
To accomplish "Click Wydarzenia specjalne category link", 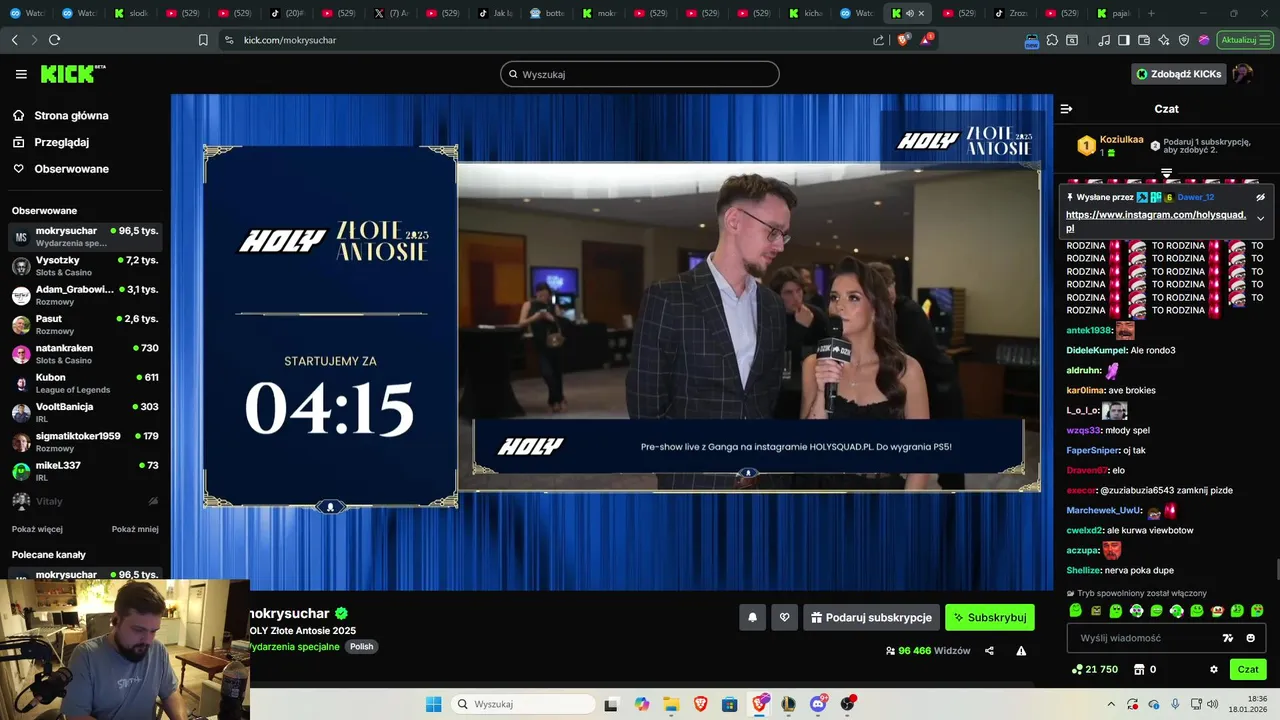I will pyautogui.click(x=295, y=647).
